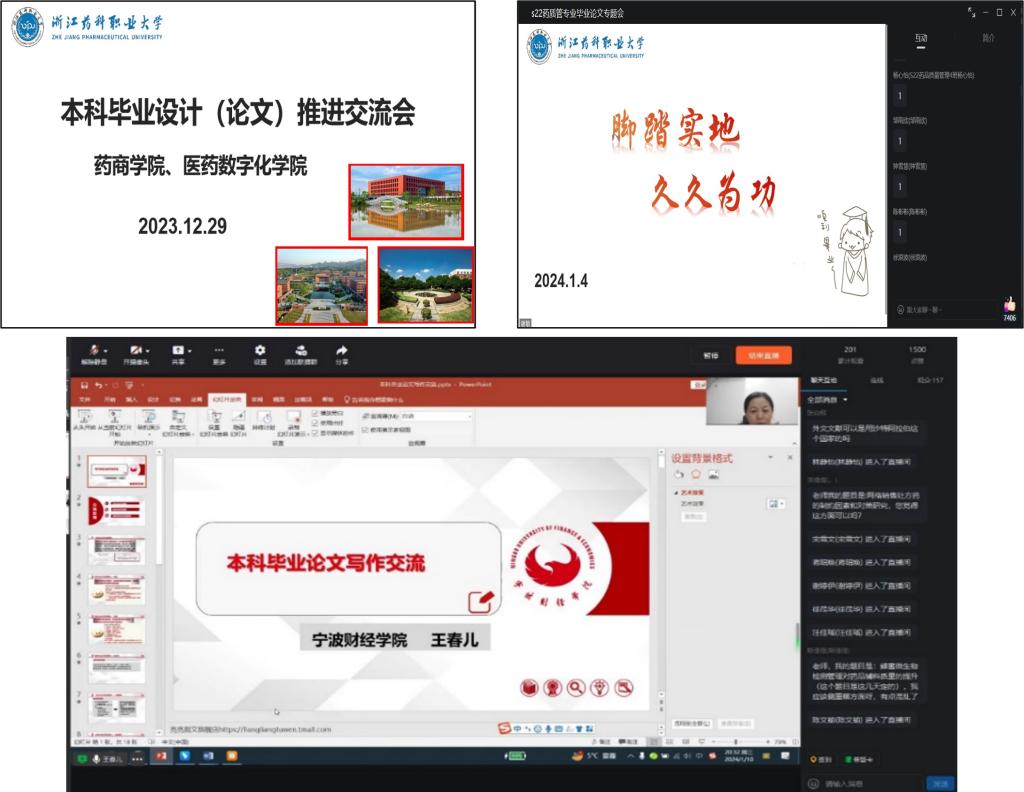
Task: Click the edit pencil icon on the slide title
Action: [481, 601]
